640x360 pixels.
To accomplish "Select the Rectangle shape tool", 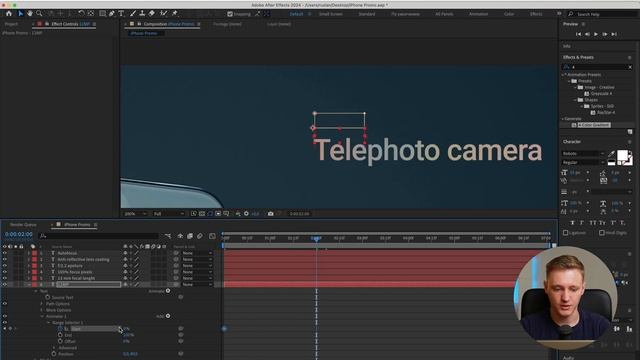I will (x=102, y=13).
